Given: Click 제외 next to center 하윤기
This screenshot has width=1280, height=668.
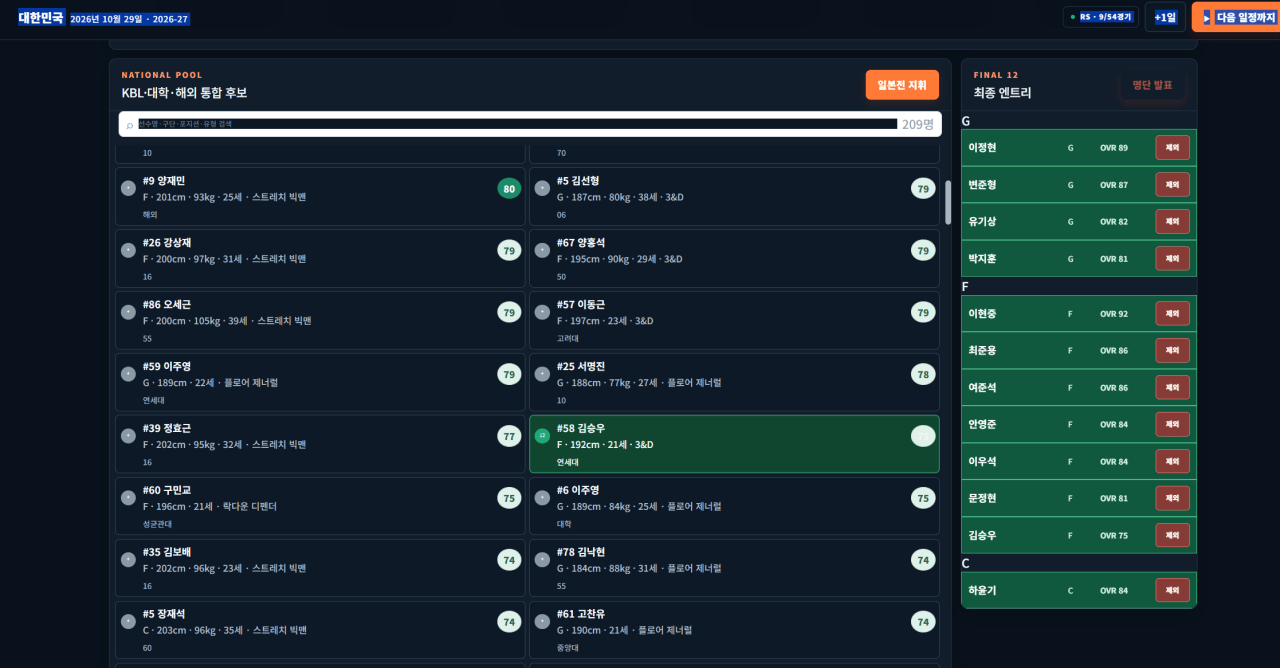Looking at the screenshot, I should (1172, 590).
